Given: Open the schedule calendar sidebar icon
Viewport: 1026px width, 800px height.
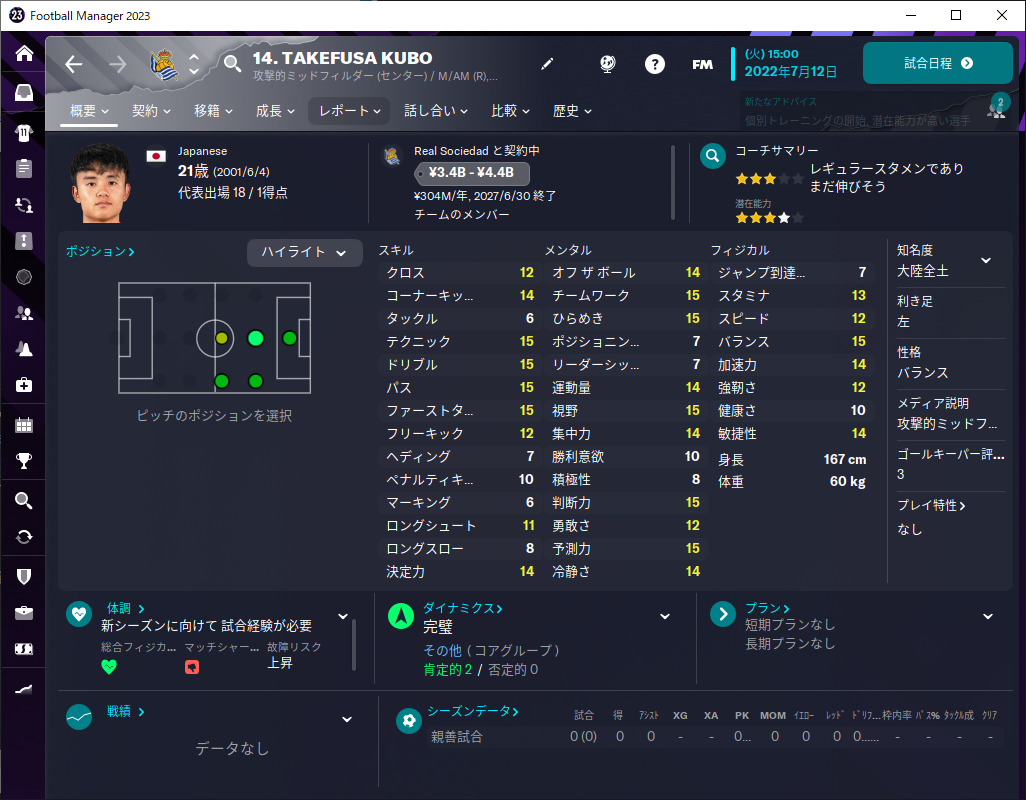Looking at the screenshot, I should coord(24,425).
